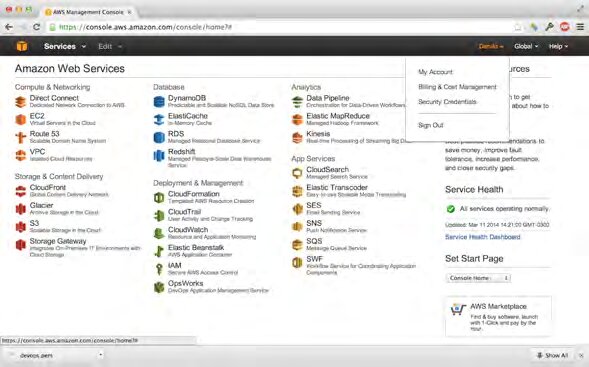Switch to AWS Management Console tab
Screen dimensions: 589x367
[x=88, y=12]
